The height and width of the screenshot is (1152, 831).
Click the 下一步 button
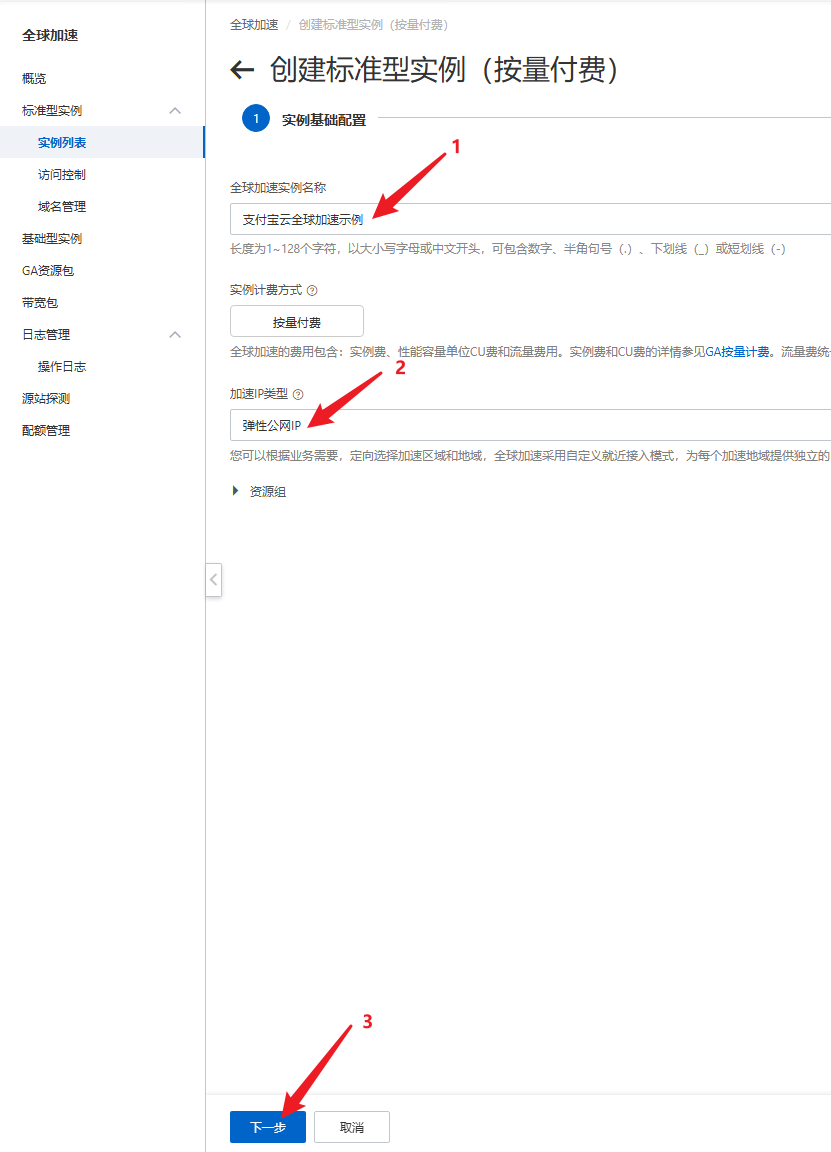268,1127
